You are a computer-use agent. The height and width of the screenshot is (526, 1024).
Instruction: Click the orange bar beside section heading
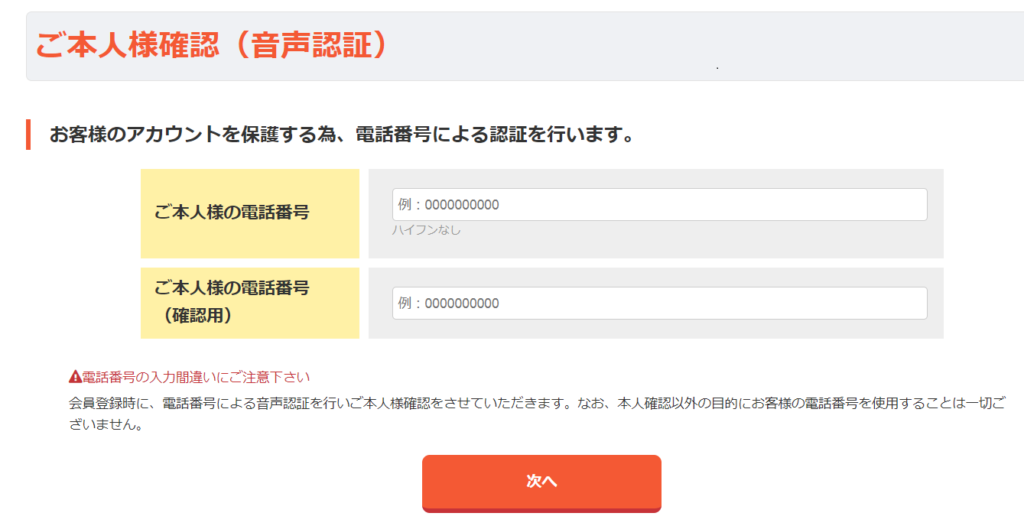point(28,135)
